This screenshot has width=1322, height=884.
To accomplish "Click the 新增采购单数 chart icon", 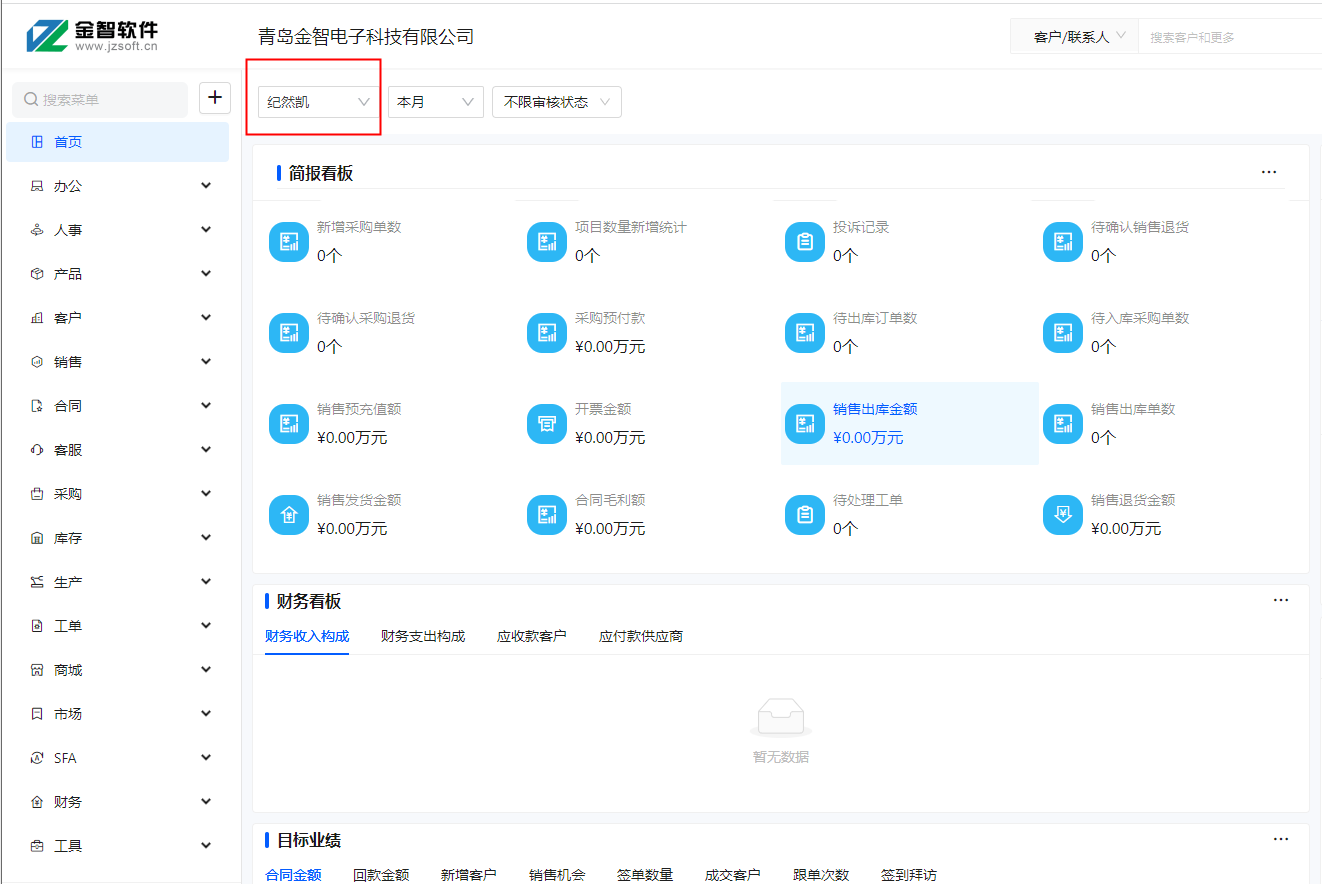I will (288, 242).
